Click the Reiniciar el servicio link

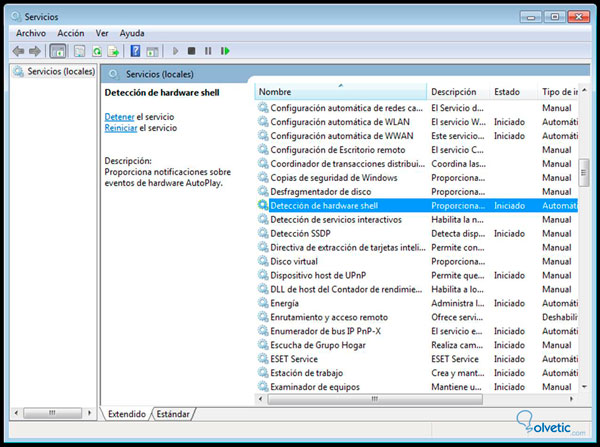[x=121, y=128]
